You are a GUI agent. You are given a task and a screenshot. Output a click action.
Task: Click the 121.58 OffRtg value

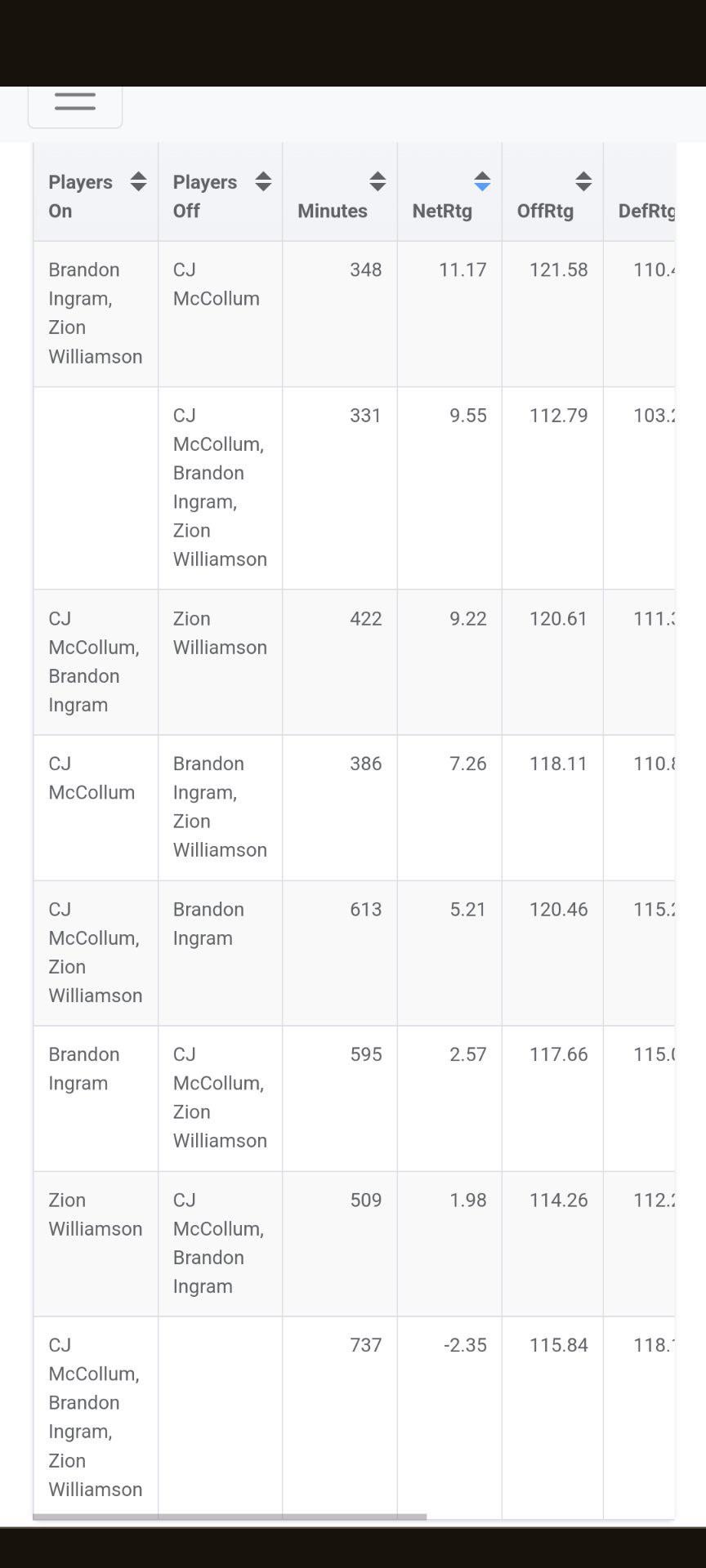pyautogui.click(x=558, y=269)
